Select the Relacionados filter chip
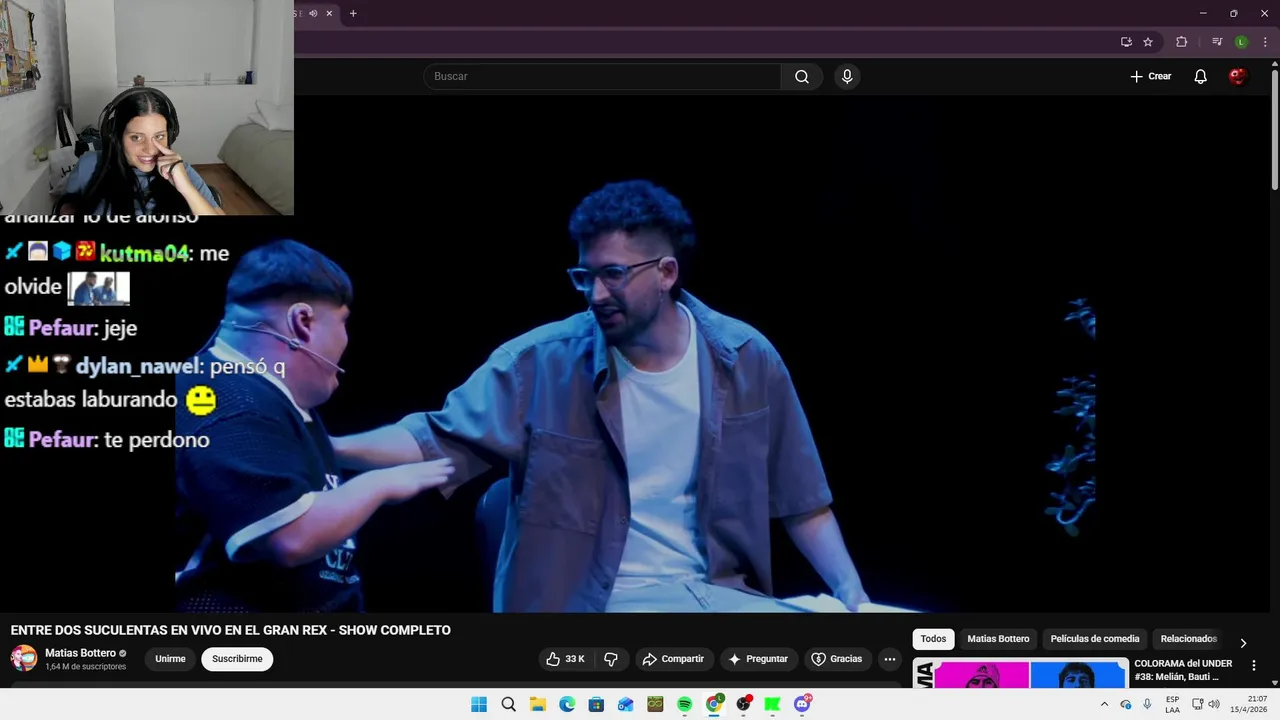The width and height of the screenshot is (1280, 720). (x=1188, y=639)
